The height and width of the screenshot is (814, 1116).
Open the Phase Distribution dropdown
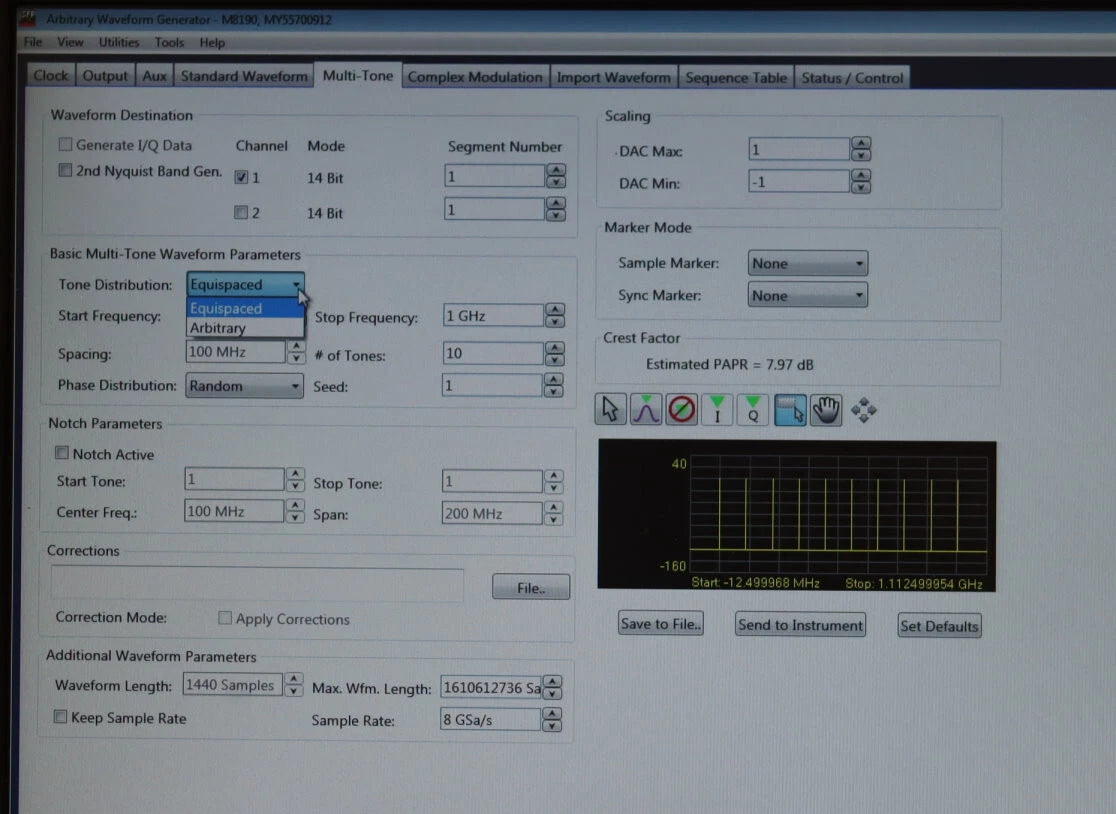tap(244, 386)
